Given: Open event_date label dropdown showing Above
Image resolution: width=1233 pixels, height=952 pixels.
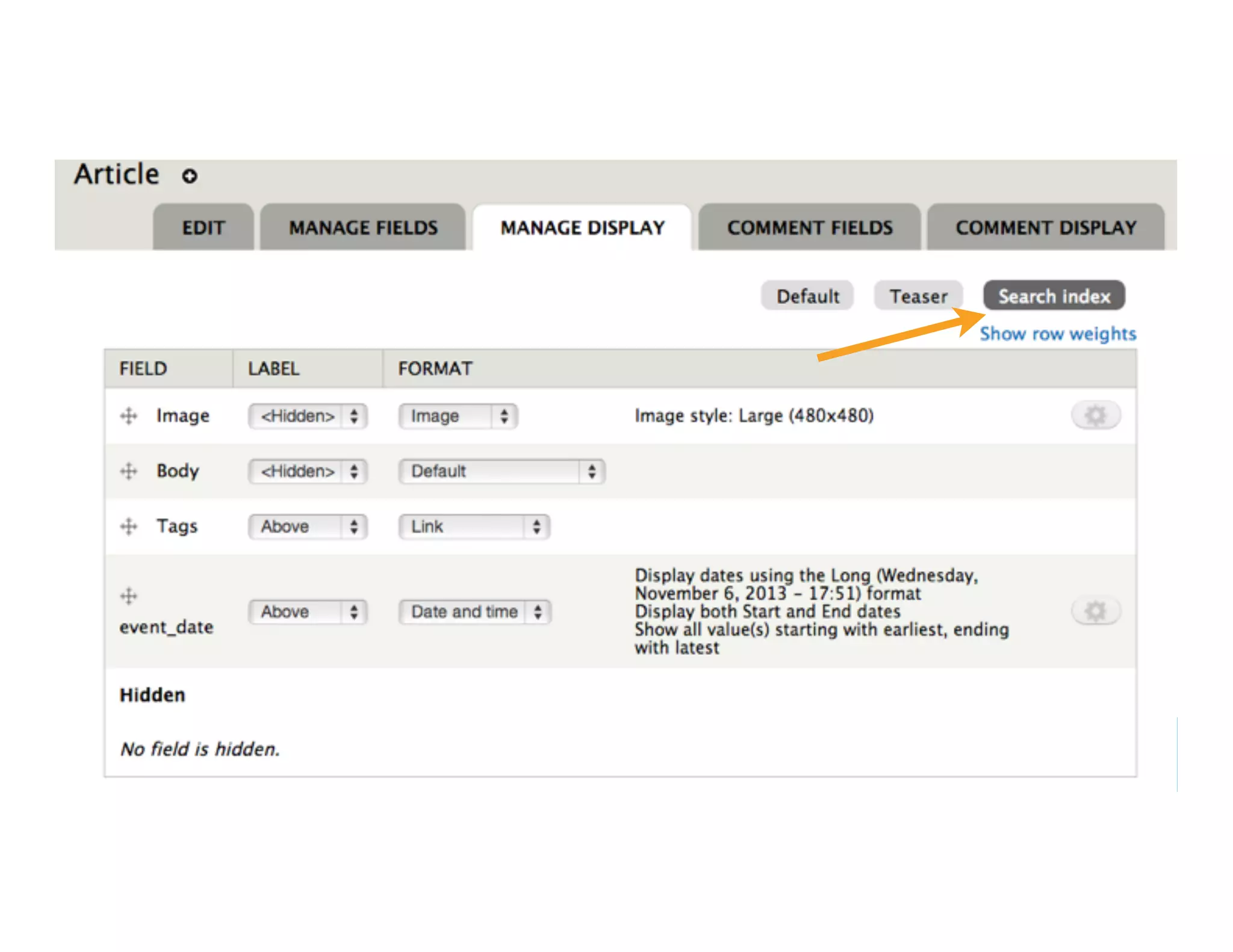Looking at the screenshot, I should tap(308, 612).
